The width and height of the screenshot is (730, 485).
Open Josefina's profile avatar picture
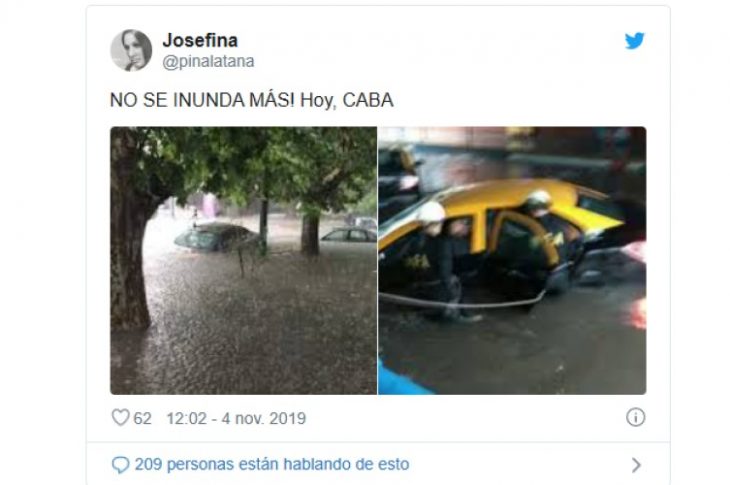coord(131,50)
